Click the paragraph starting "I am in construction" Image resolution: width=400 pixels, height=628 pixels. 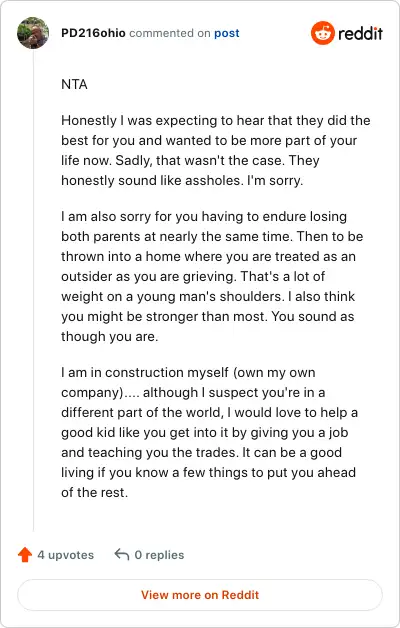[209, 433]
